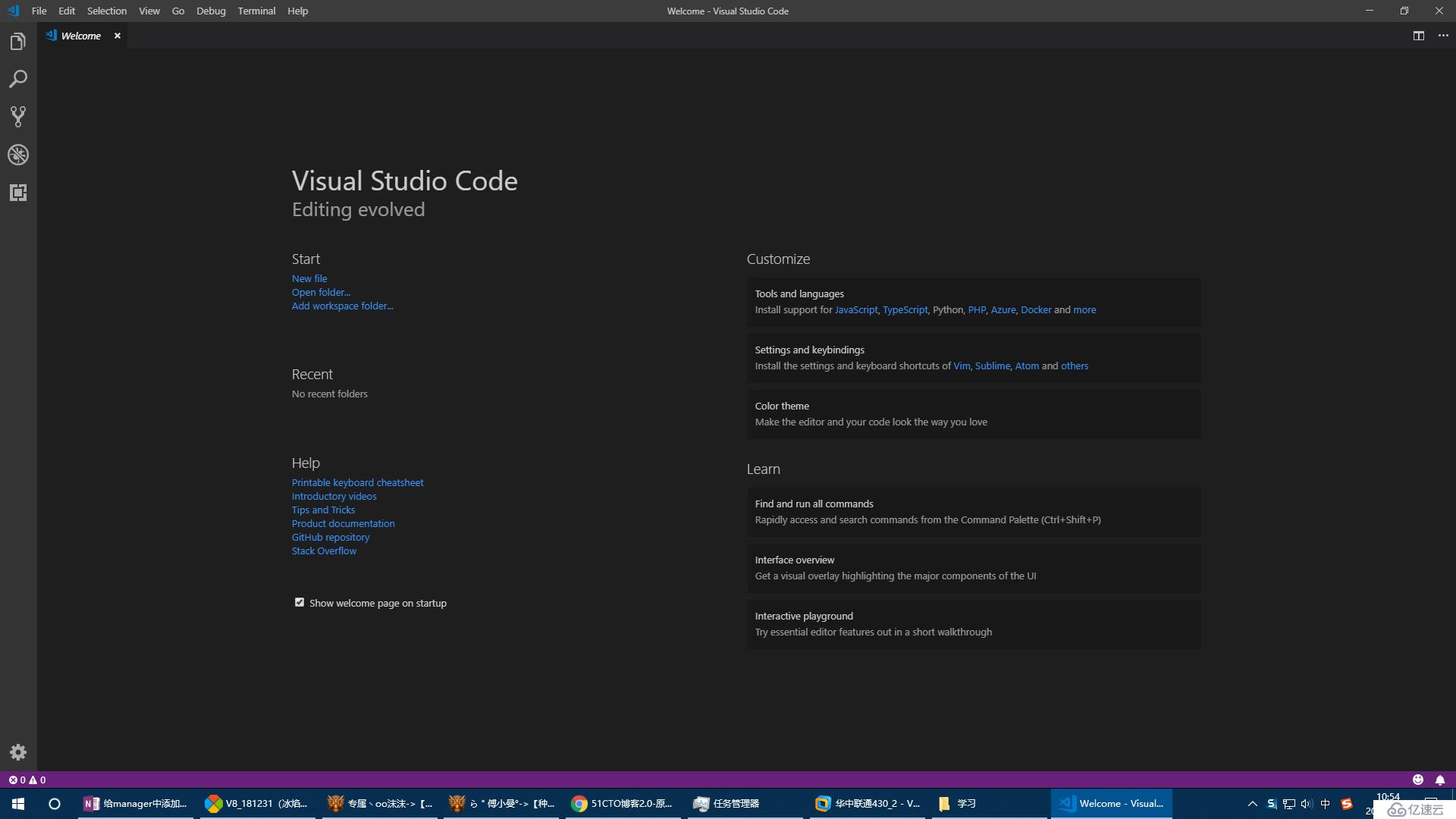
Task: Install Vim keybindings link
Action: tap(962, 366)
